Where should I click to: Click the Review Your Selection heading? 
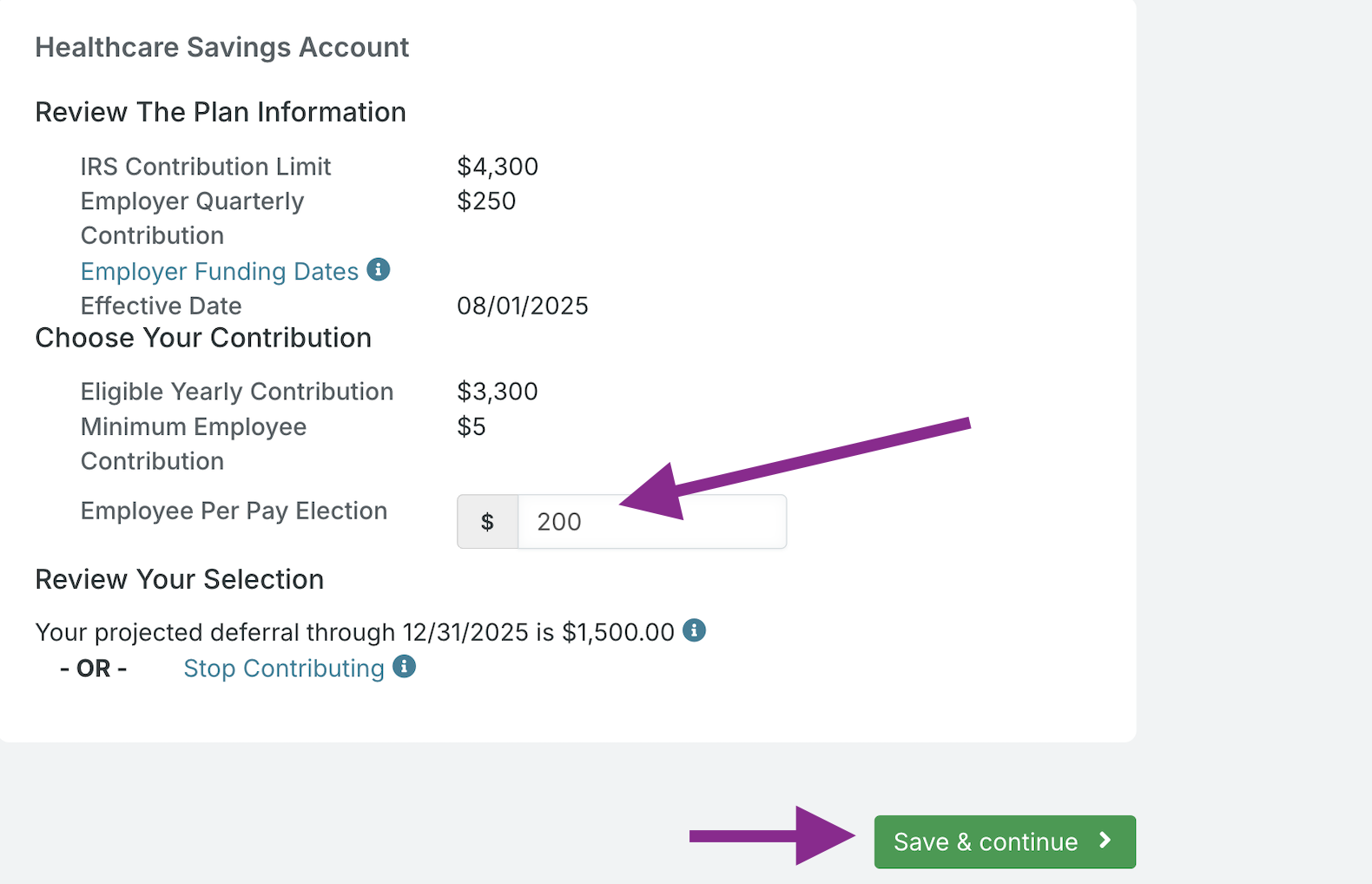[179, 579]
